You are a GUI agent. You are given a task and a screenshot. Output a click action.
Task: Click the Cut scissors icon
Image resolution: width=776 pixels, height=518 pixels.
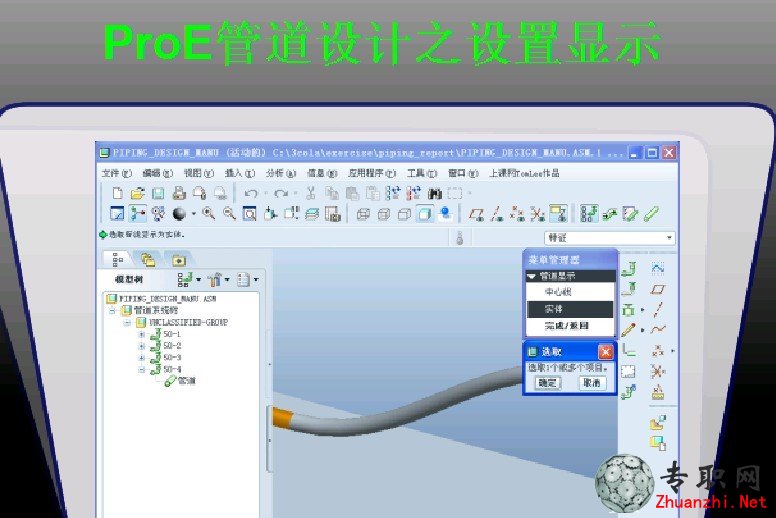311,193
